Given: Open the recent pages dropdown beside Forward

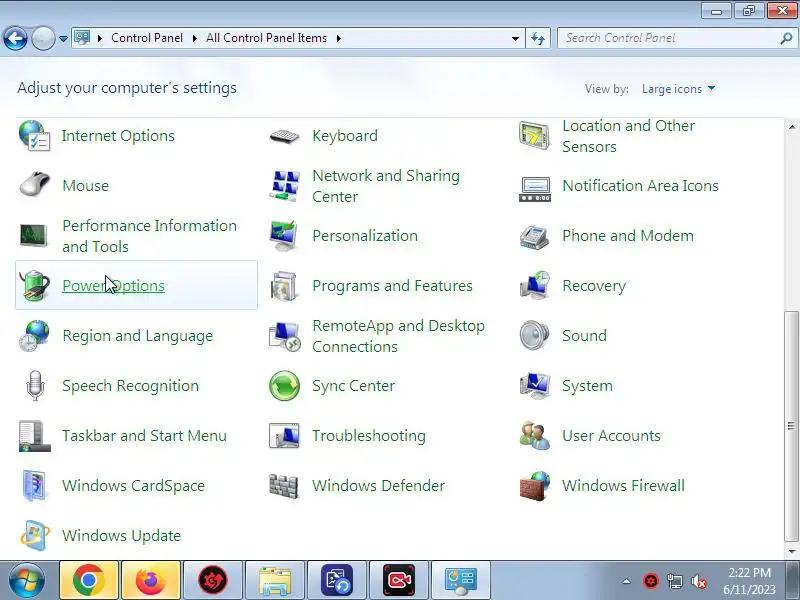Looking at the screenshot, I should (x=63, y=39).
